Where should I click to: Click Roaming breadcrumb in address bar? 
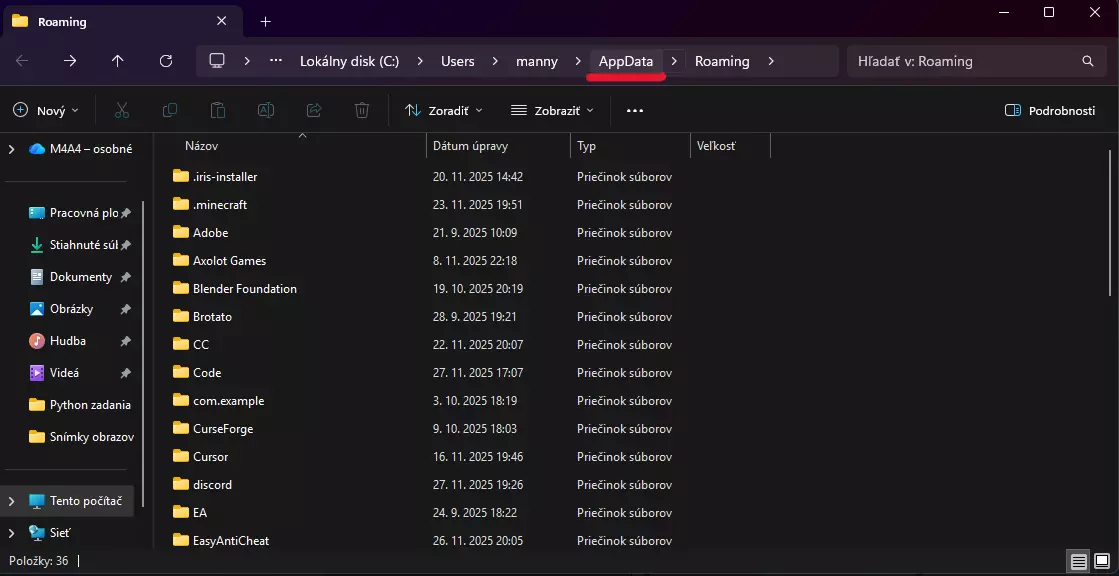[722, 61]
